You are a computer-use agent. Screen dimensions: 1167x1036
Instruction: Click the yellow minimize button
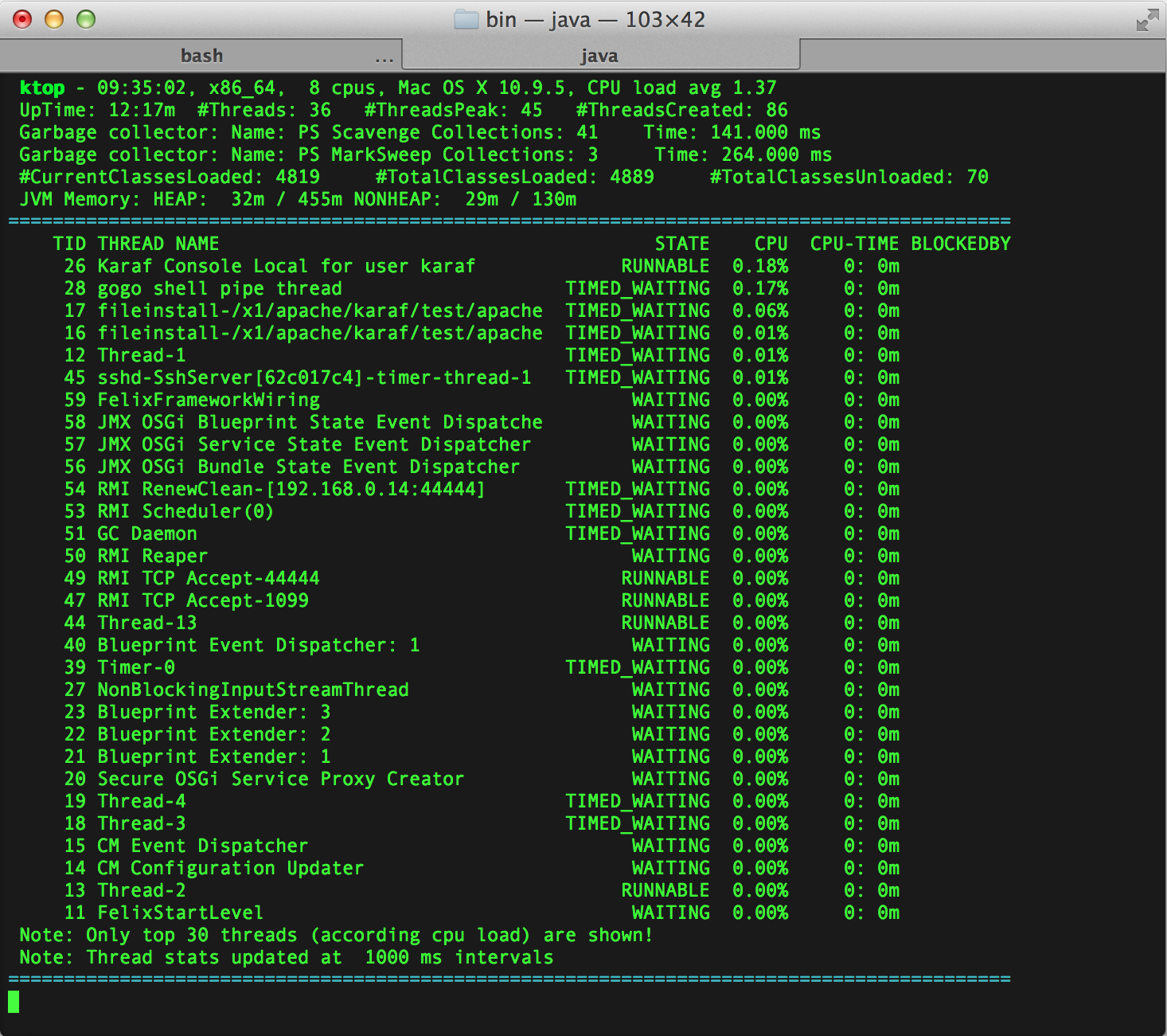(54, 19)
